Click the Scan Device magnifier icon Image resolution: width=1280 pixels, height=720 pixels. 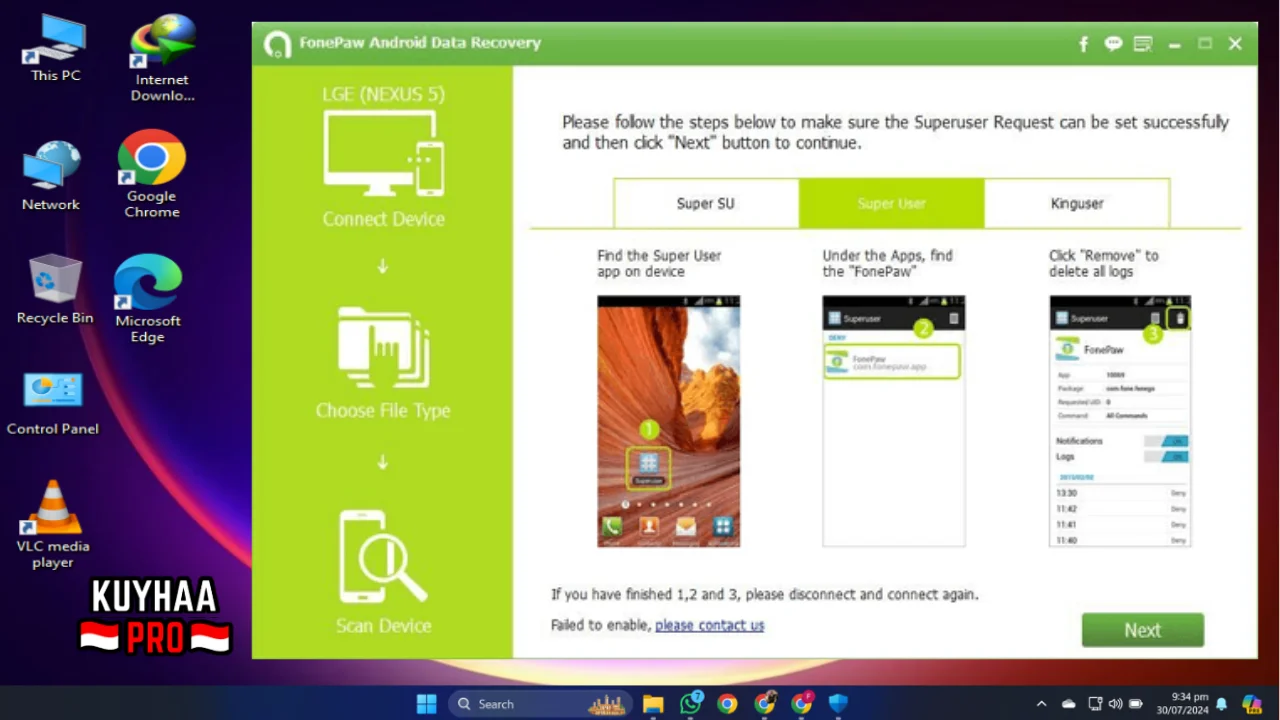pos(383,557)
